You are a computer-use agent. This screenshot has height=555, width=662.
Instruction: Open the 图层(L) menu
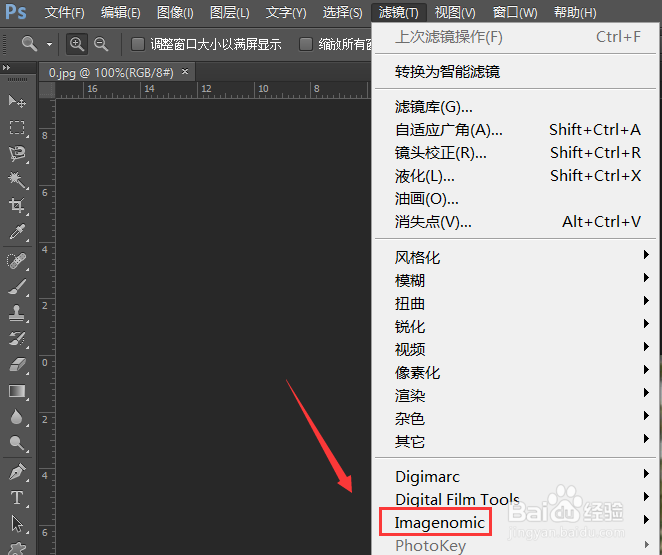coord(230,13)
